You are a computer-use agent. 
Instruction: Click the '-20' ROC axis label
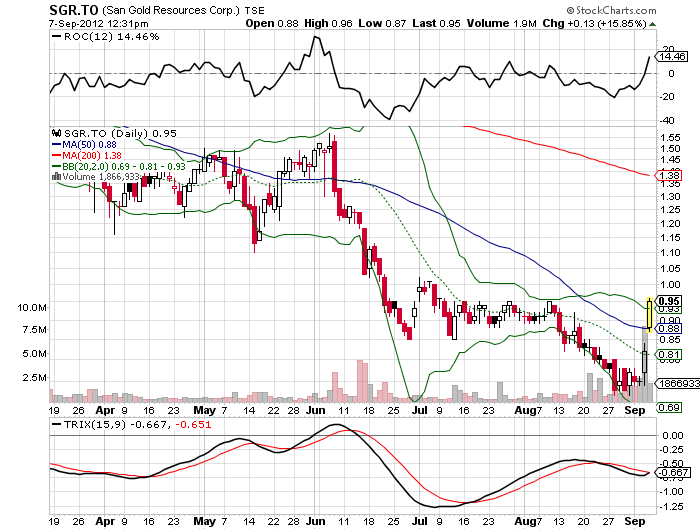click(x=667, y=96)
